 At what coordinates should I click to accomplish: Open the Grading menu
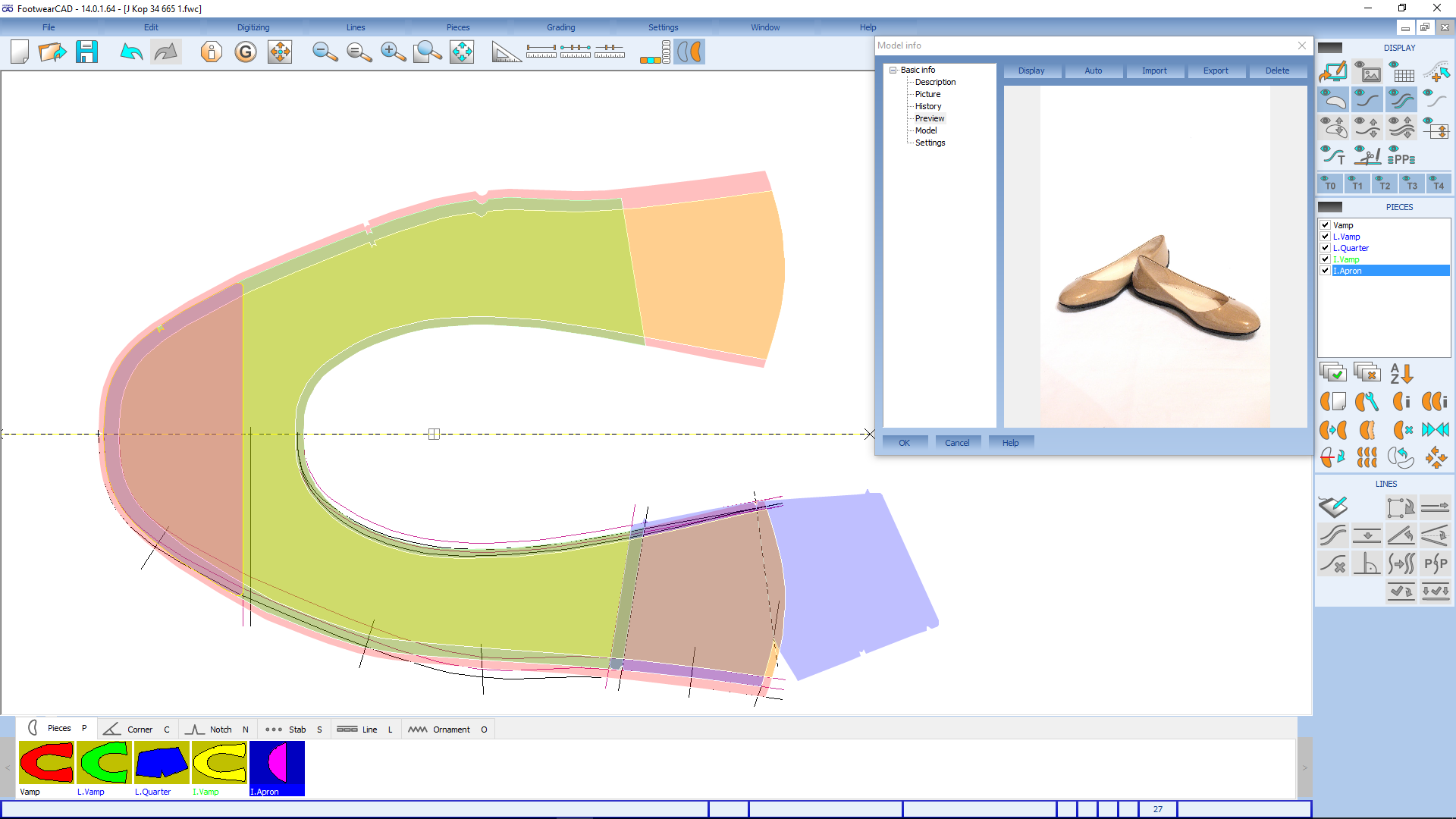[560, 27]
